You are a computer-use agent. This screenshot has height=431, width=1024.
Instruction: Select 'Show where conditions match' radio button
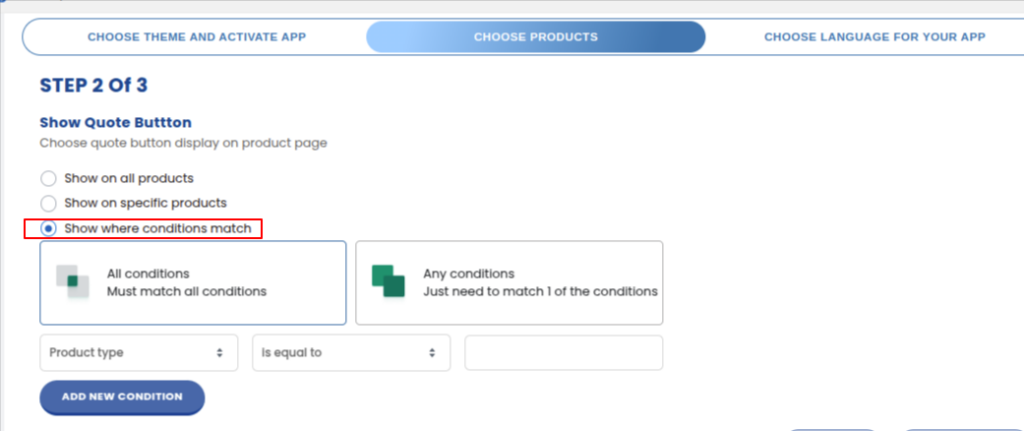point(48,229)
